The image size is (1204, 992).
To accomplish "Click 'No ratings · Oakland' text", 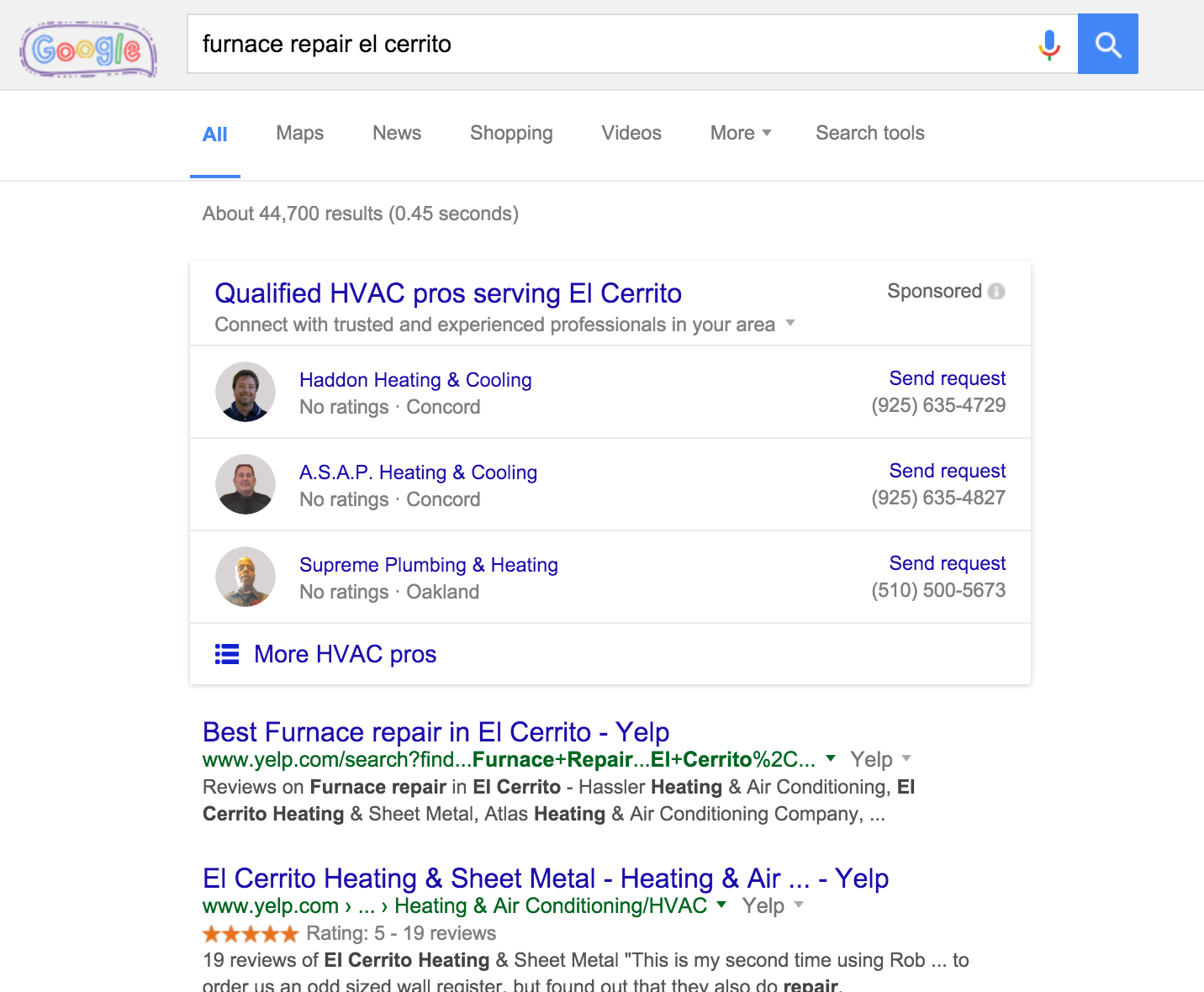I will pos(389,592).
